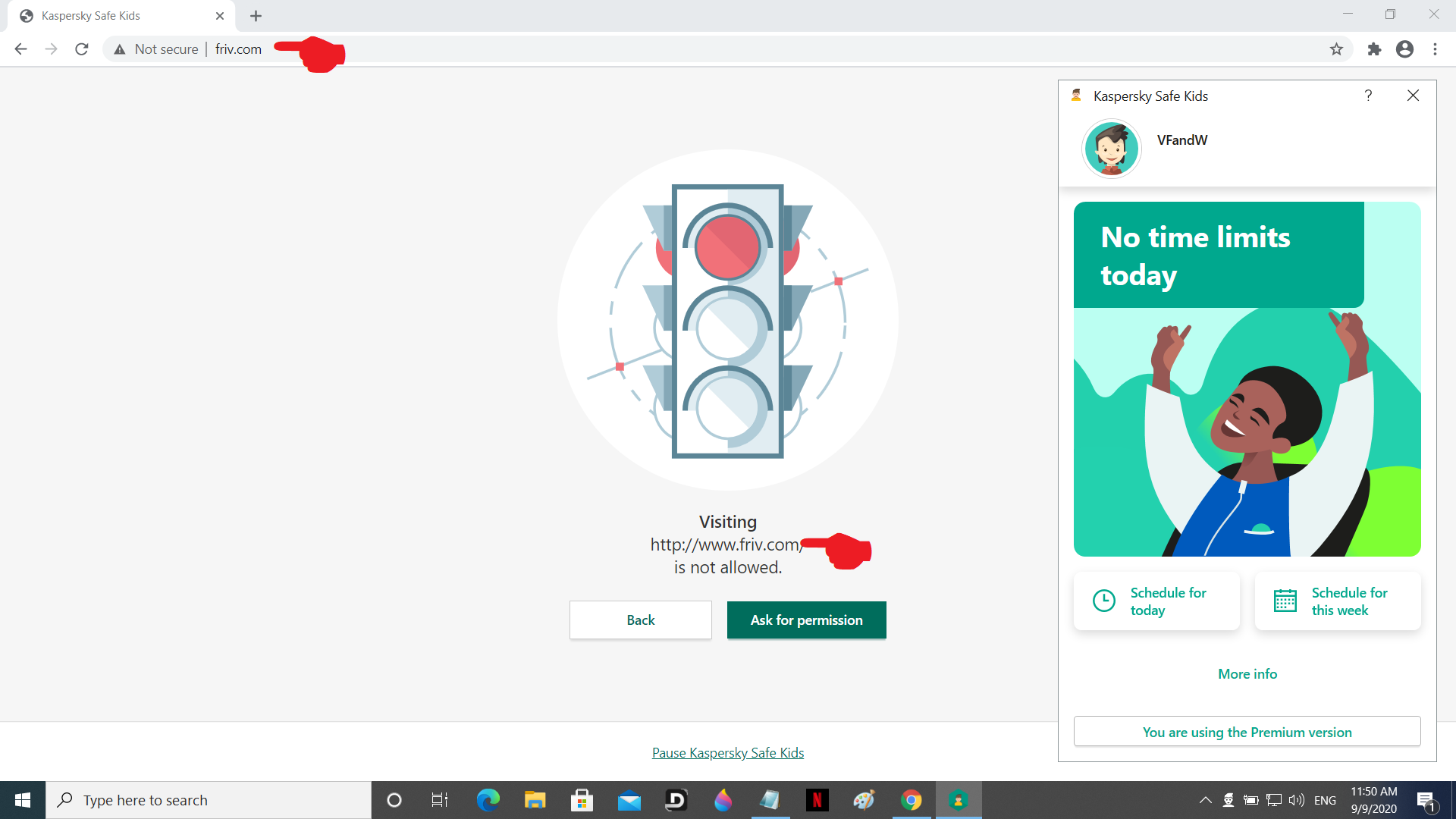
Task: Click the You are using Premium version button
Action: coord(1247,732)
